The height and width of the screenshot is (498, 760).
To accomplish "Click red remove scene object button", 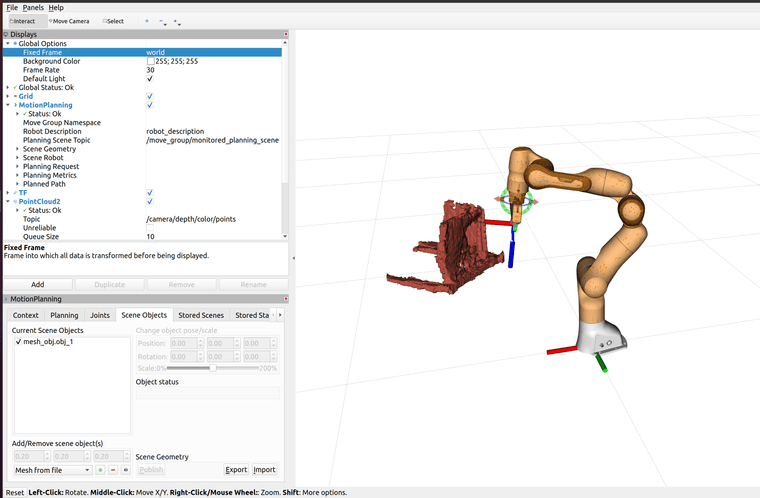I will [113, 470].
